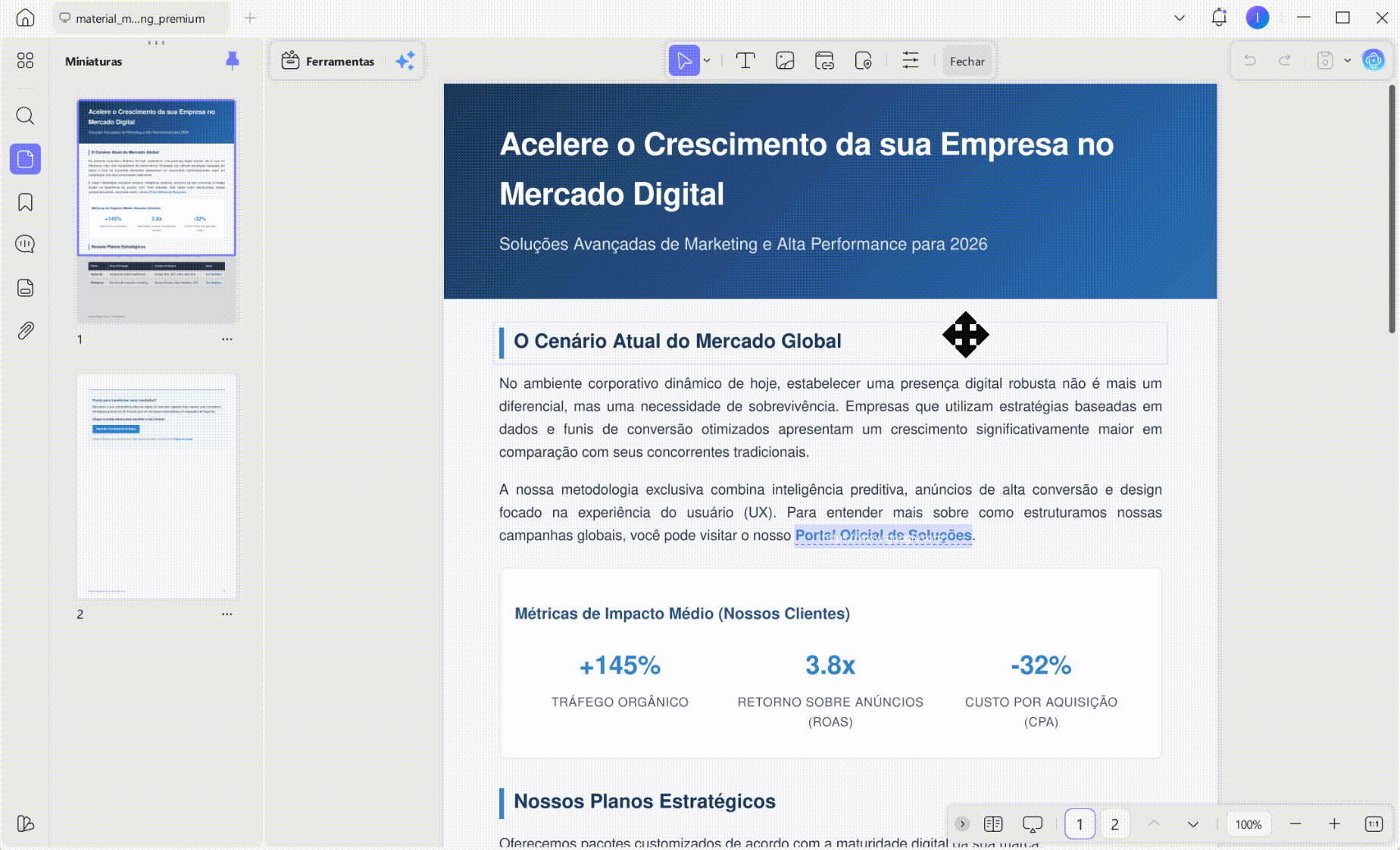Click the 3.8x metric value
Viewport: 1400px width, 850px height.
[830, 665]
